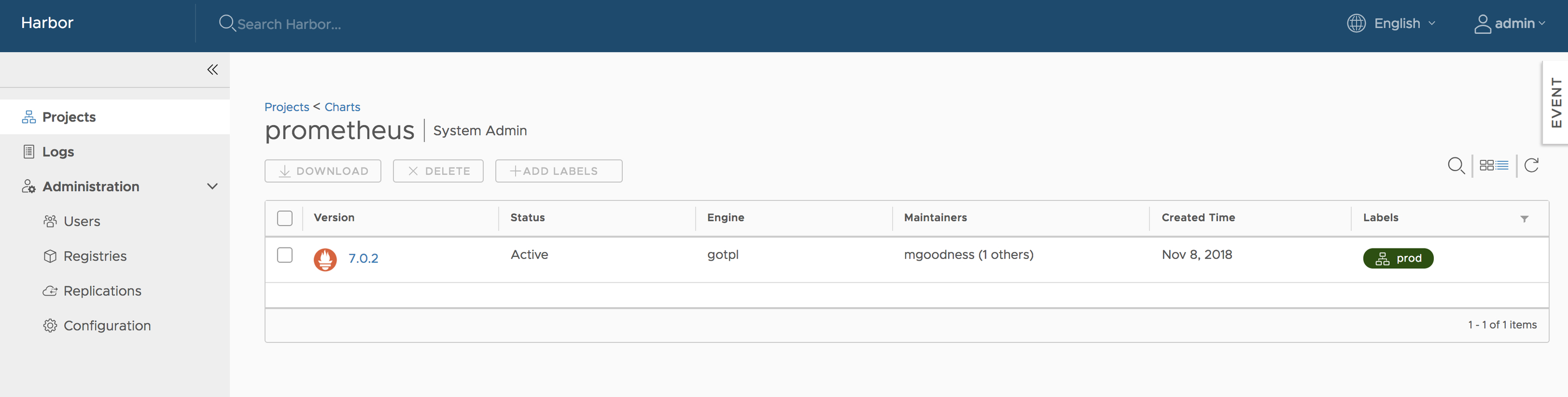Open the admin user dropdown

click(1509, 24)
